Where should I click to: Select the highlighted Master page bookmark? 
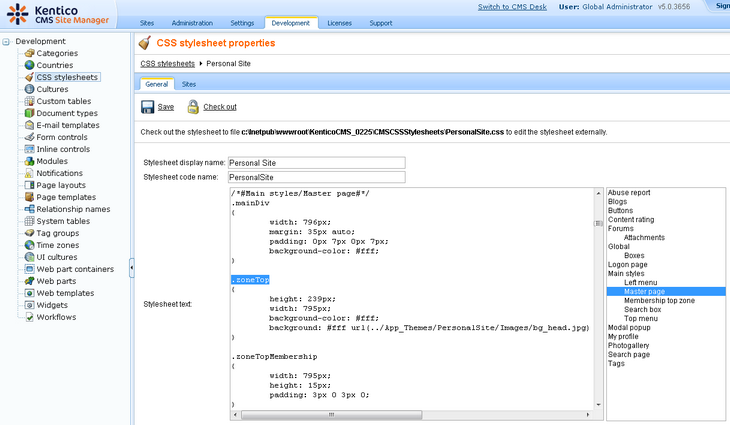point(666,291)
